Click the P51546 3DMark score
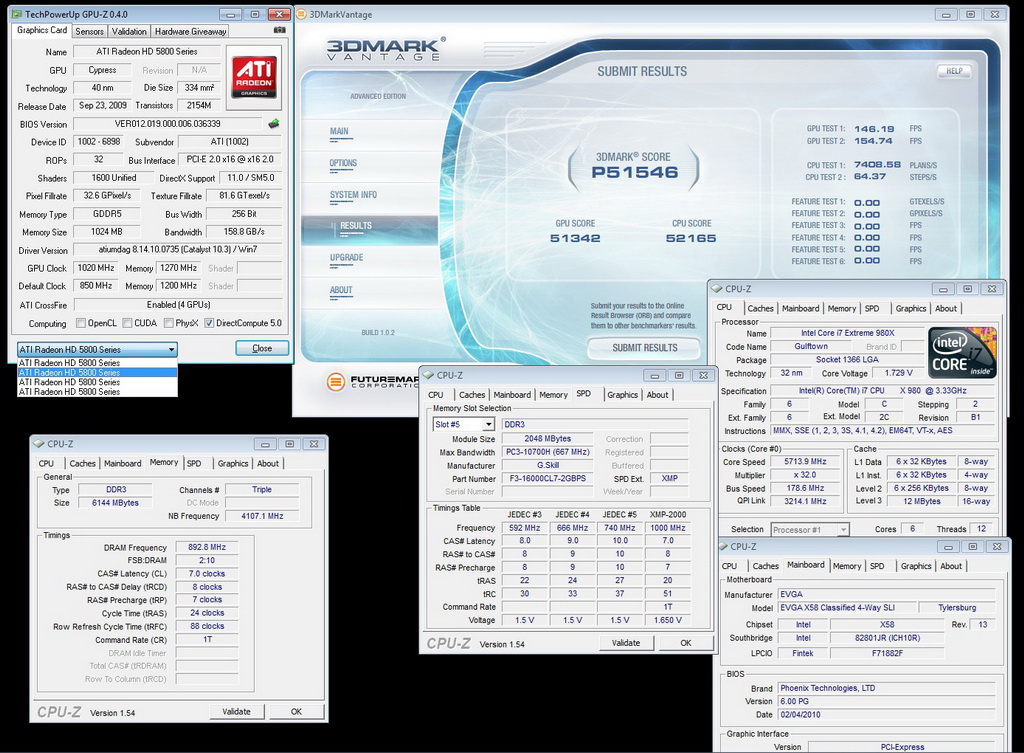 tap(635, 172)
